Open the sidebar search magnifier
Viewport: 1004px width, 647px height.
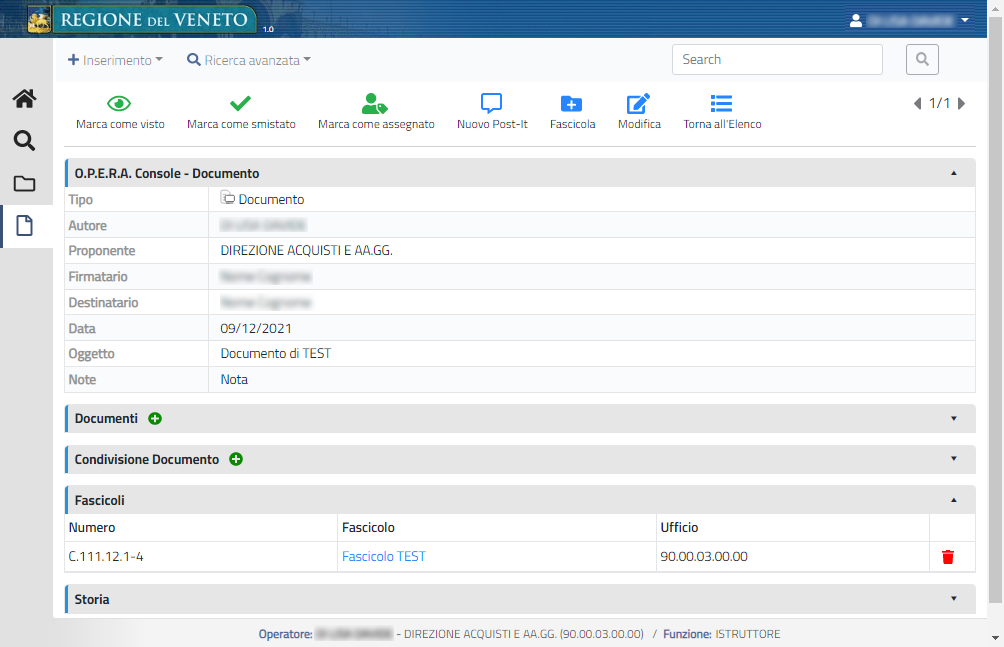click(x=24, y=140)
